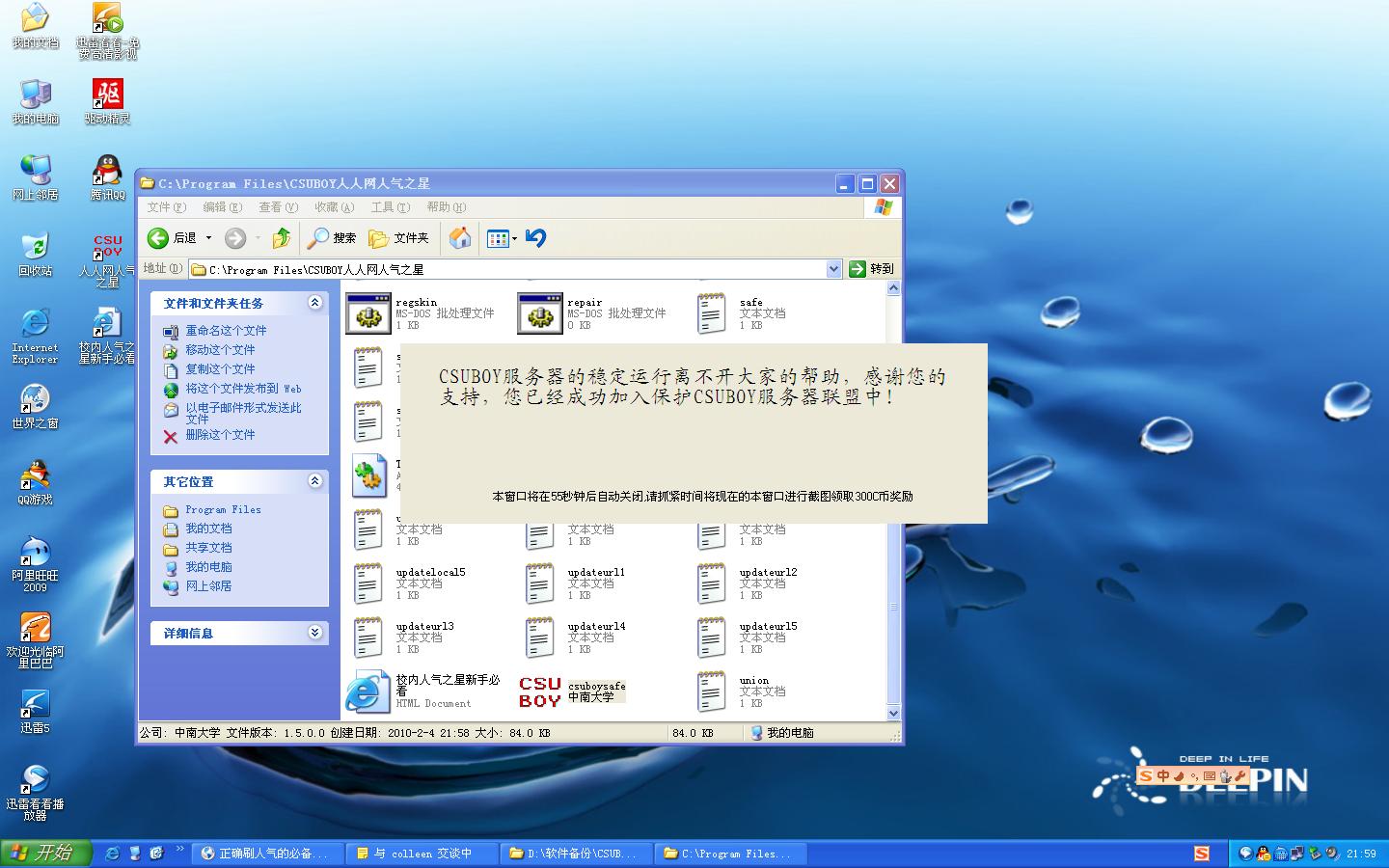Image resolution: width=1389 pixels, height=868 pixels.
Task: Select the updateurl4 text file icon
Action: [x=540, y=637]
